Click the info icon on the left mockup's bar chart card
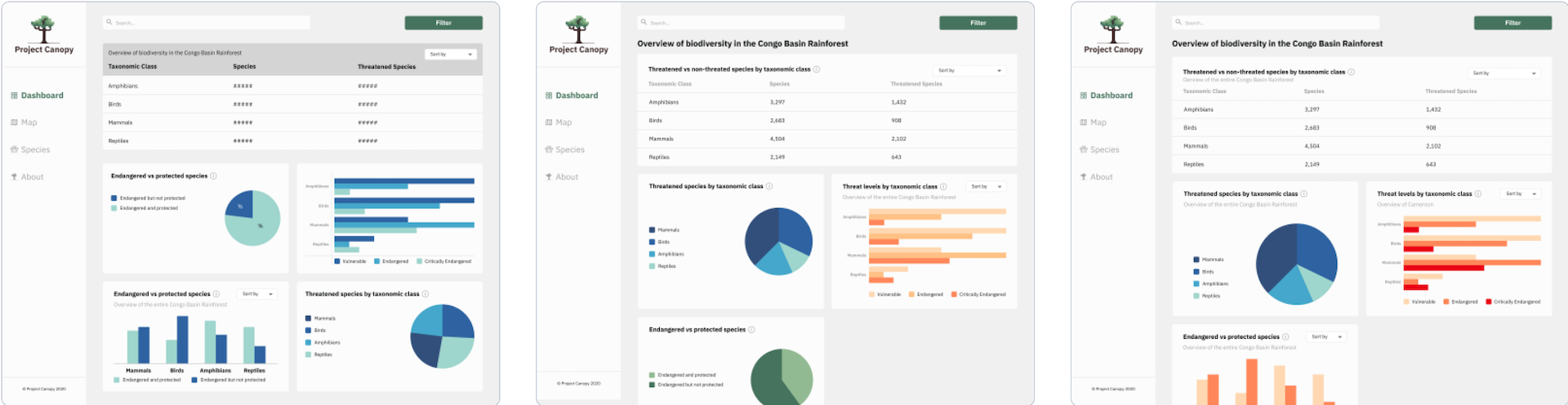Image resolution: width=1568 pixels, height=405 pixels. coord(216,294)
